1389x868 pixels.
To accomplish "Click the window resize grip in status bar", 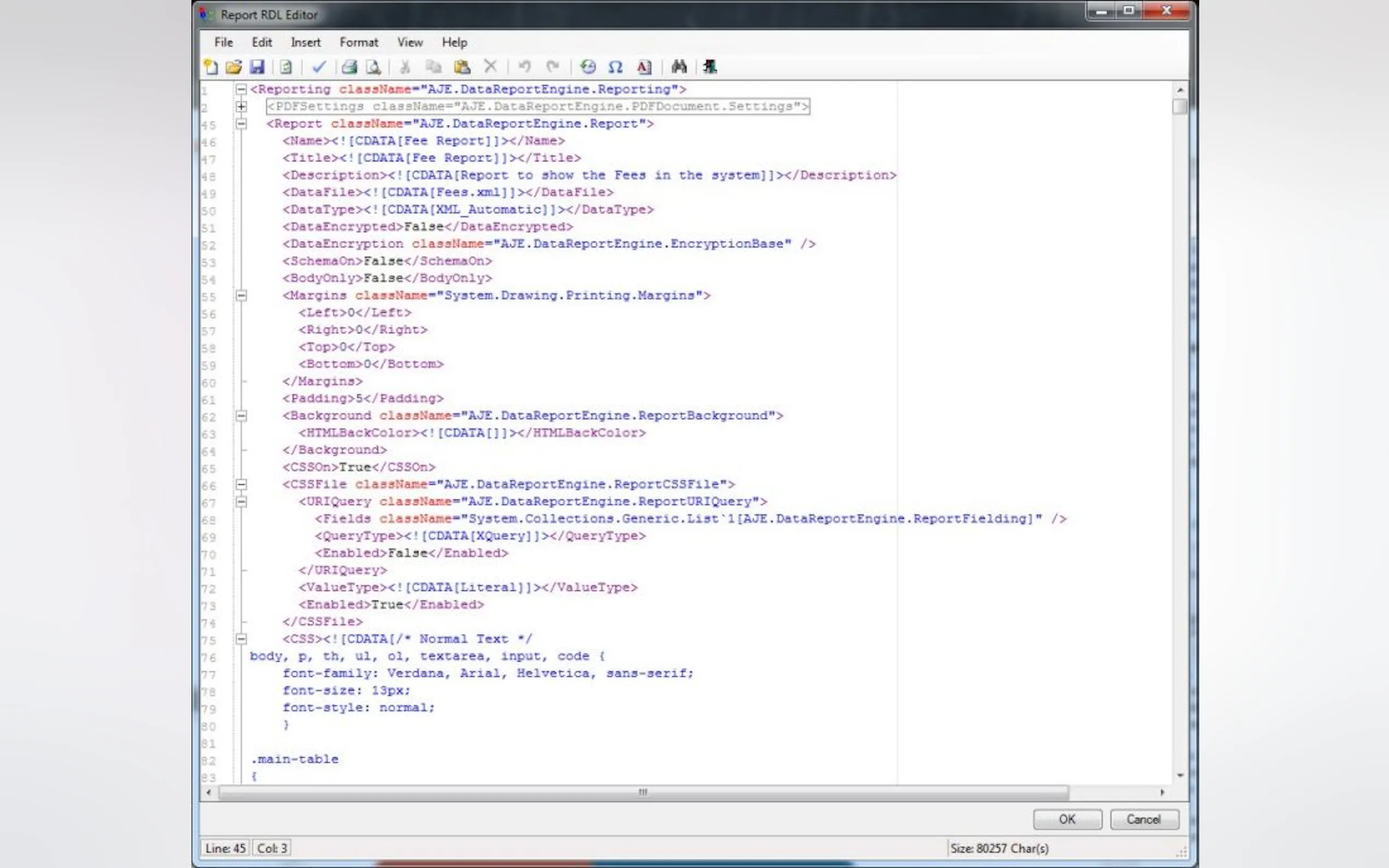I will click(1181, 853).
